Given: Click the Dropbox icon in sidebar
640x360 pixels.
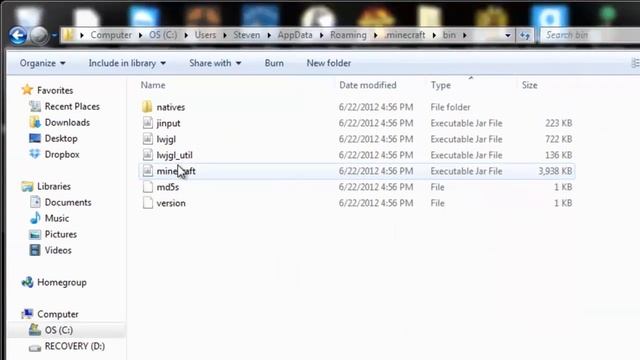Looking at the screenshot, I should (35, 154).
